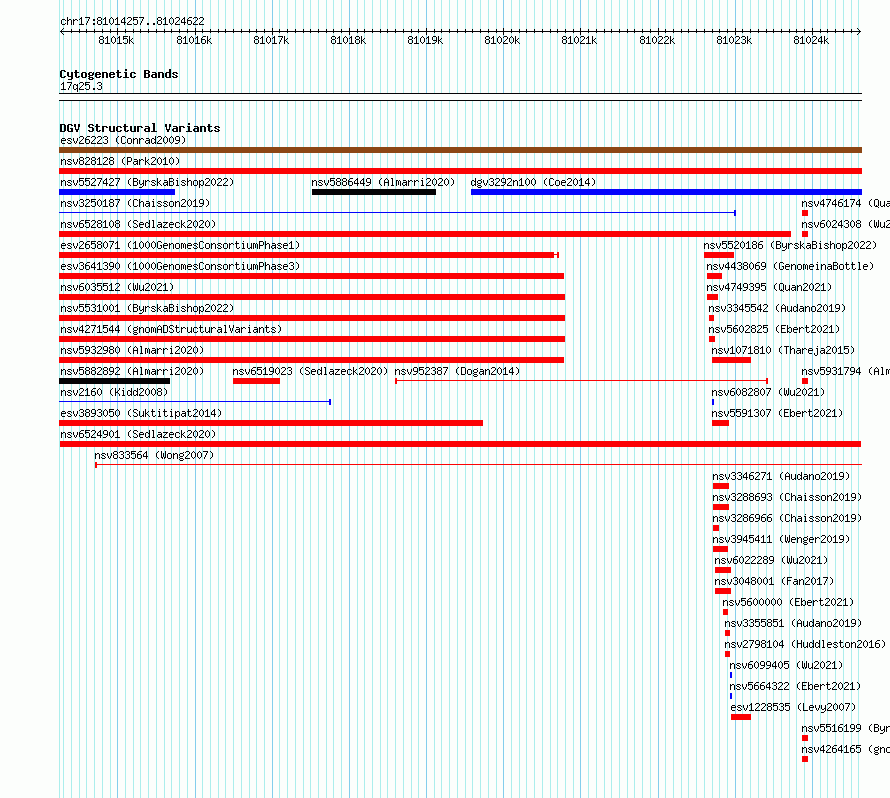Click nsv6528108 (Sedlazeck2020) label
Viewport: 890px width, 798px height.
138,224
